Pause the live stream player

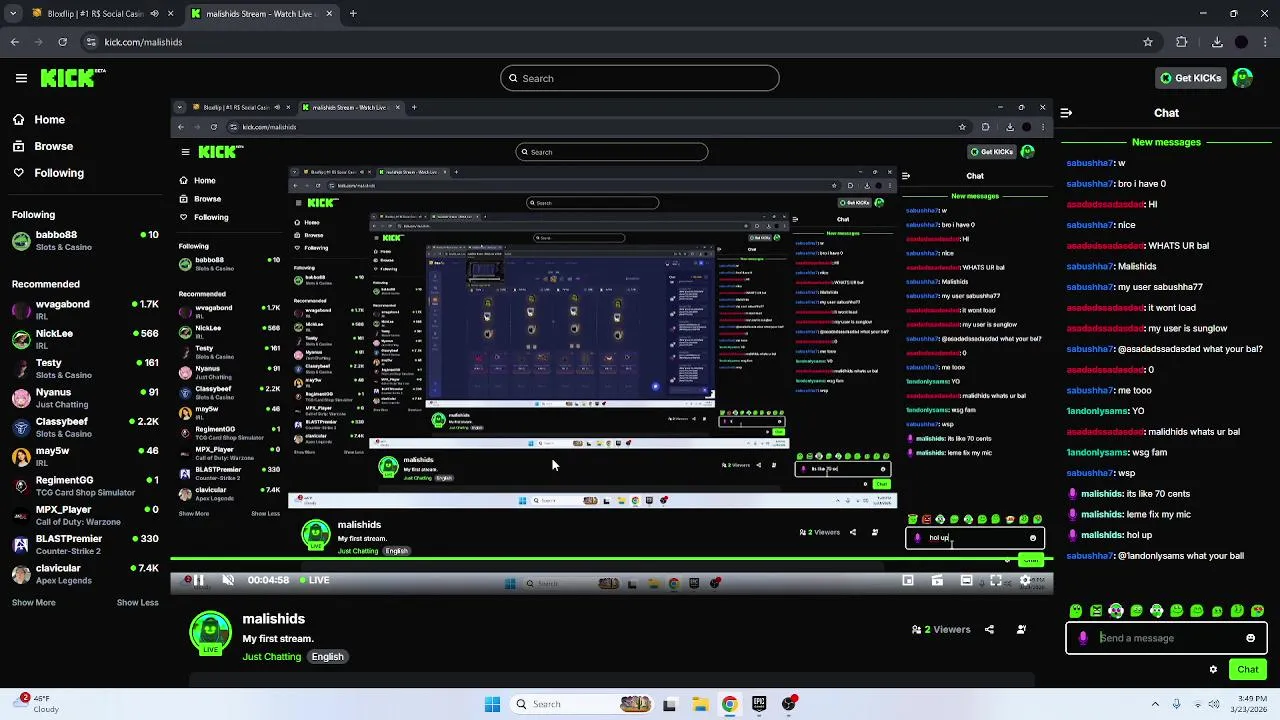[x=198, y=580]
